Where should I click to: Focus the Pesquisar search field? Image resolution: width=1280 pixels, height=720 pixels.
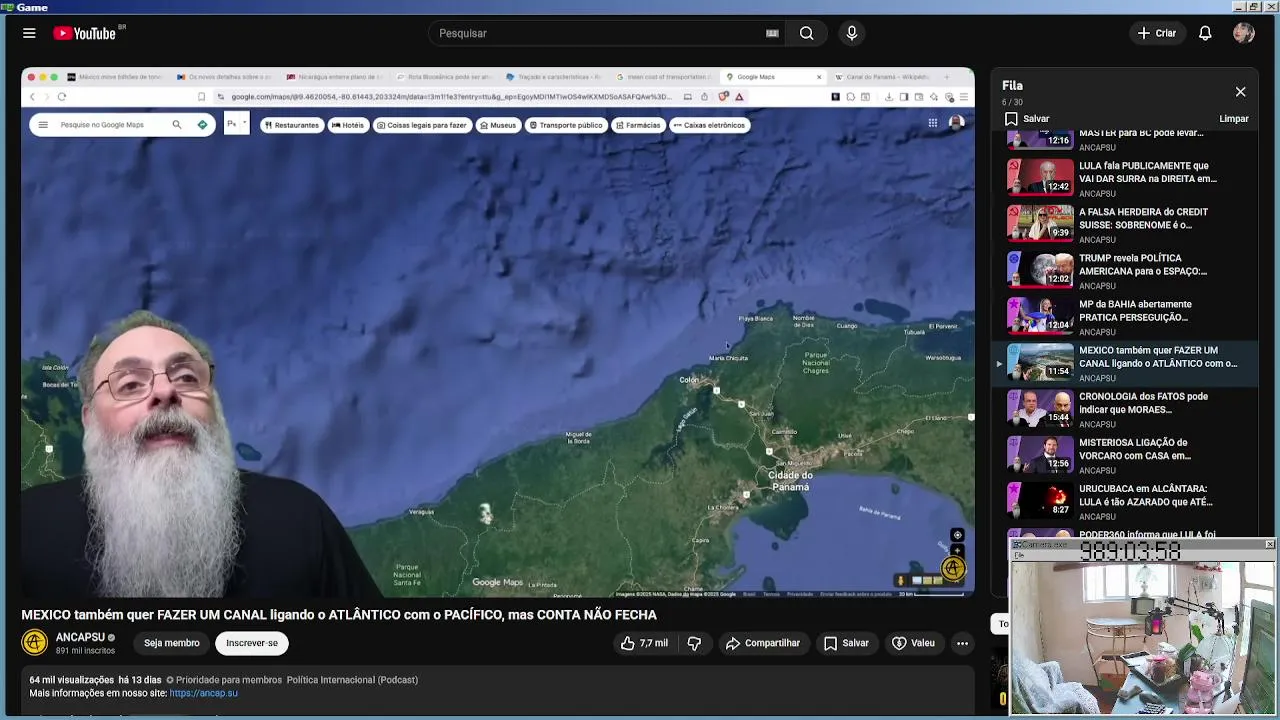tap(600, 33)
